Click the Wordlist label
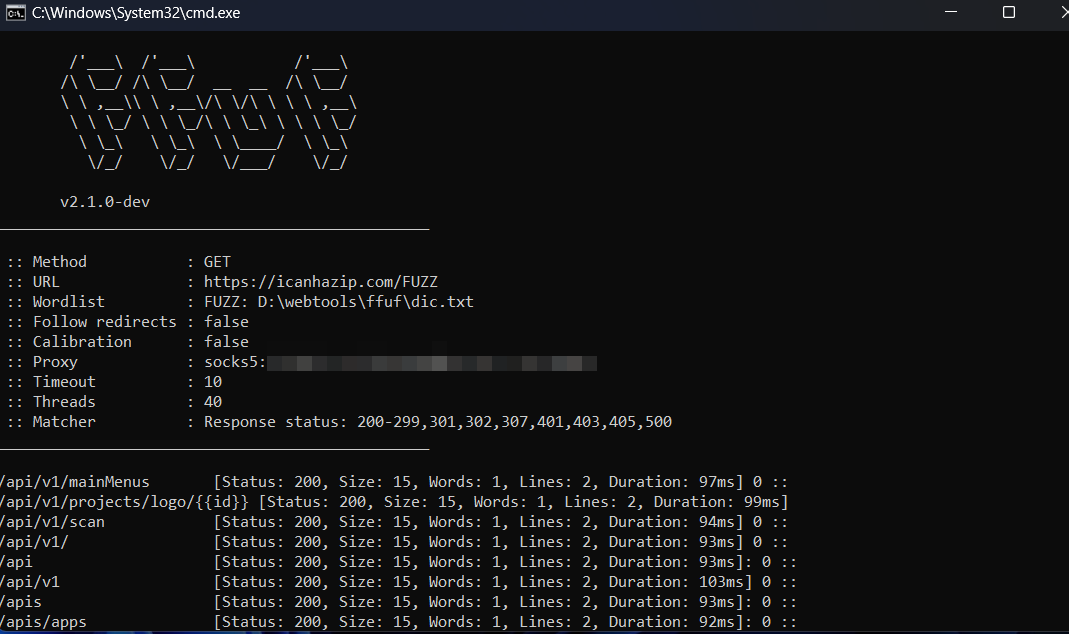 [68, 301]
